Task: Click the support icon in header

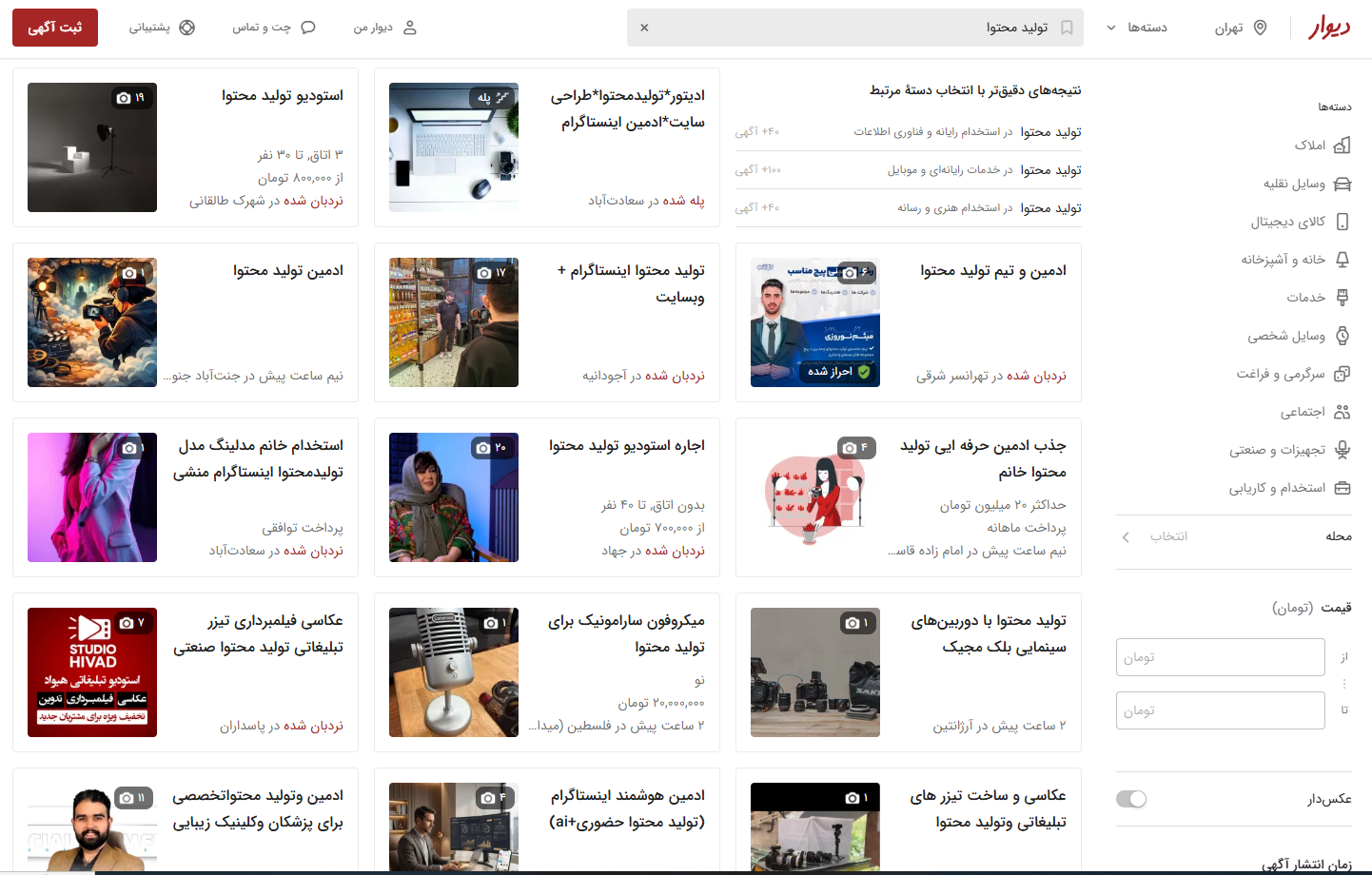Action: [x=187, y=28]
